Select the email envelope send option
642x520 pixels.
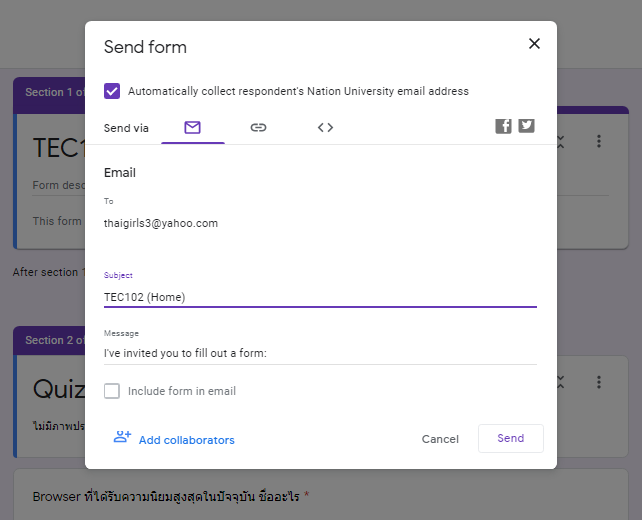(x=193, y=127)
